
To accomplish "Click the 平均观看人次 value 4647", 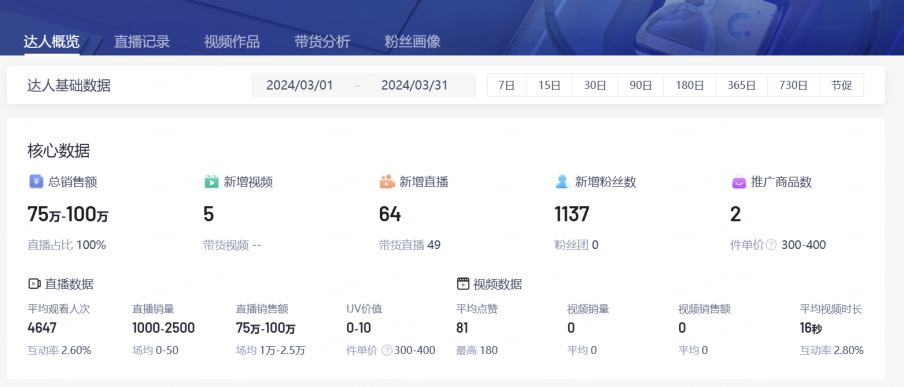I will tap(42, 328).
